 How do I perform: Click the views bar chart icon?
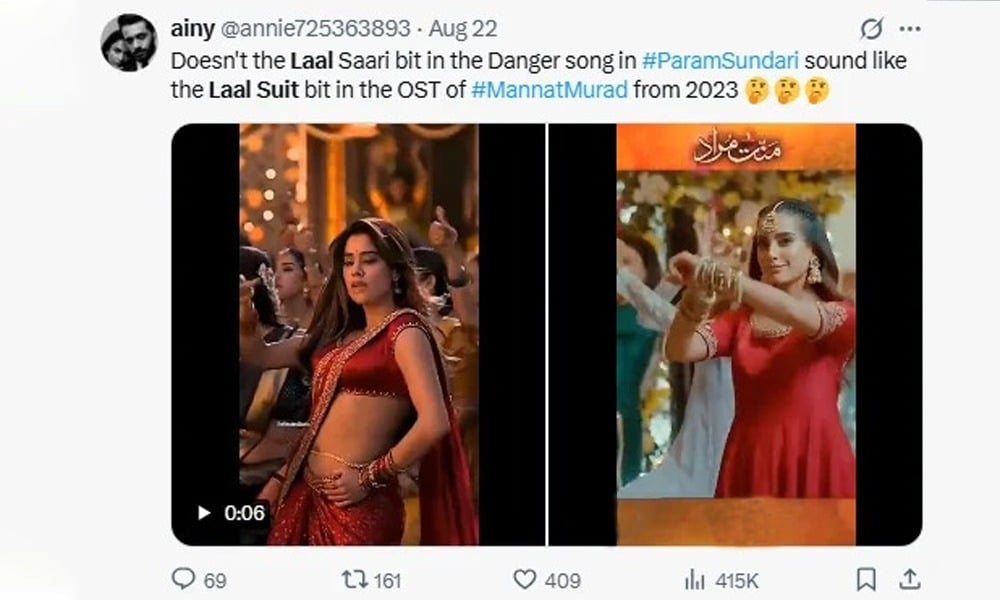pos(693,579)
